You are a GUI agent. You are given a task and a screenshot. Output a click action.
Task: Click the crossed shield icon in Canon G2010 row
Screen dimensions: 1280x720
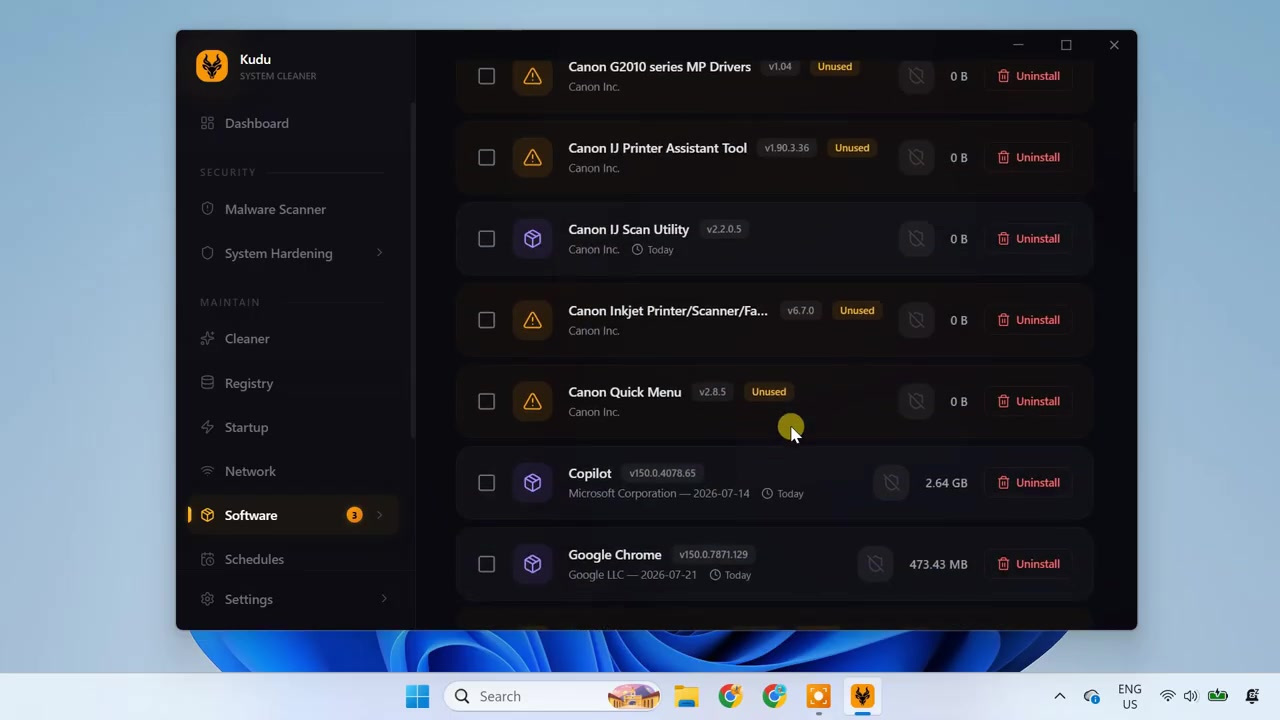(916, 76)
